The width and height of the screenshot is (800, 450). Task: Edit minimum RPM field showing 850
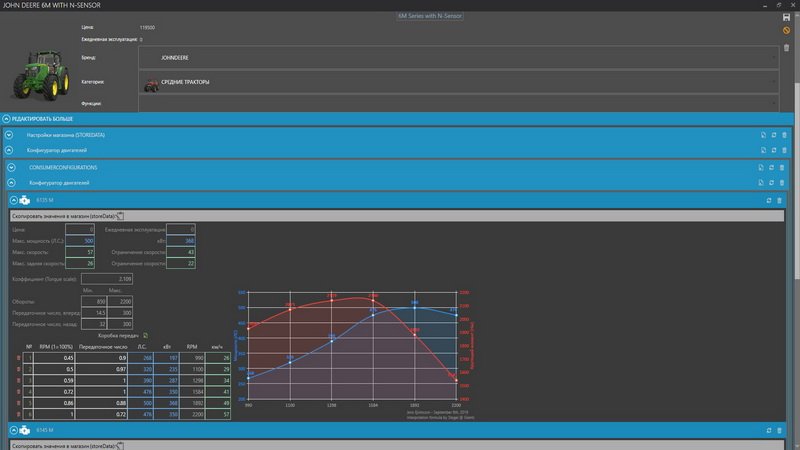(x=94, y=302)
